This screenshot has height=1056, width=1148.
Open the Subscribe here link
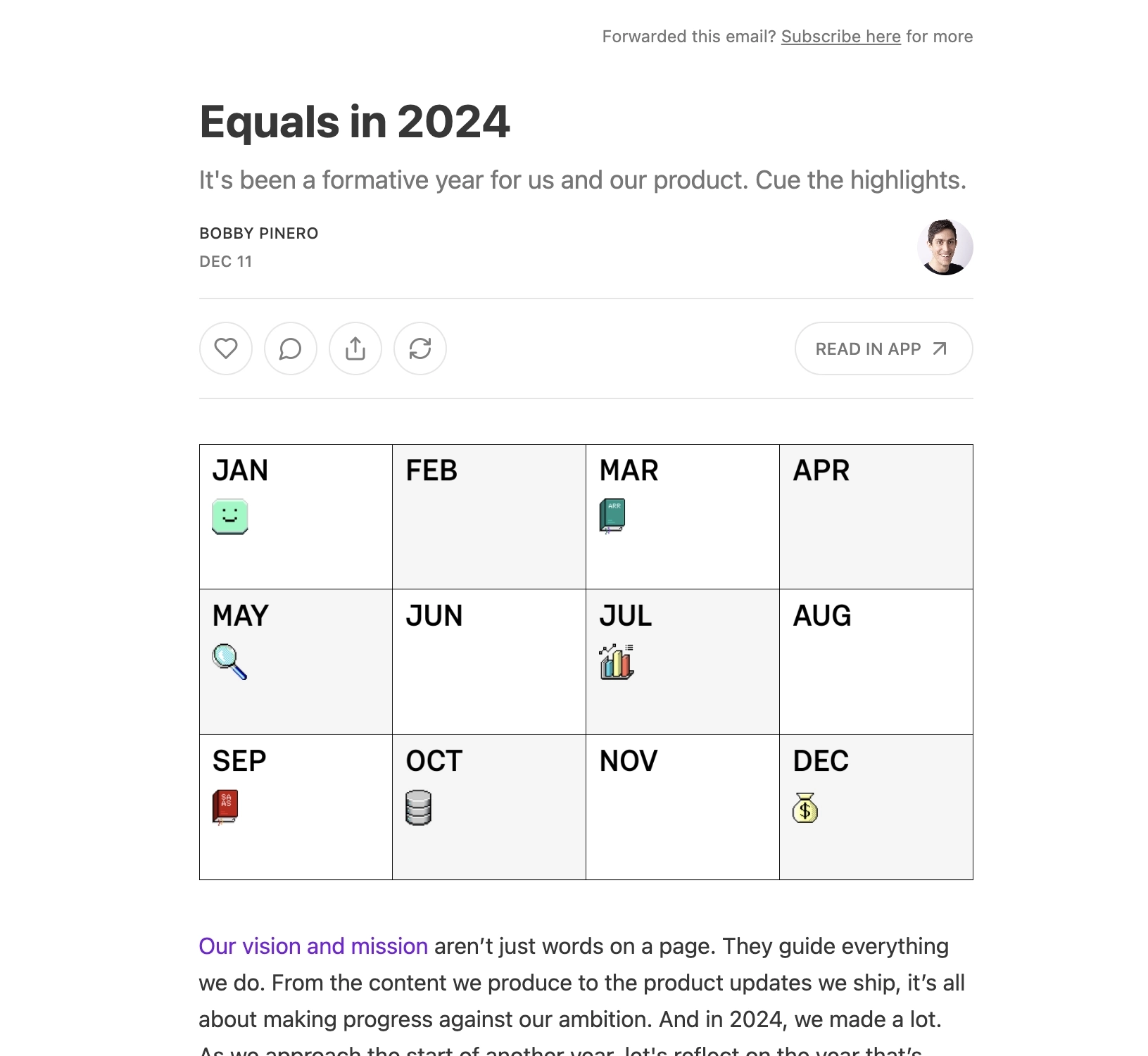click(841, 36)
